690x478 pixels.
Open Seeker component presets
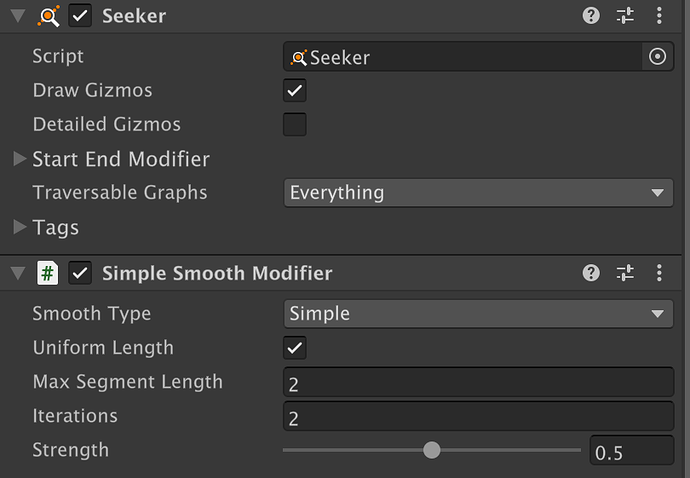pos(625,16)
